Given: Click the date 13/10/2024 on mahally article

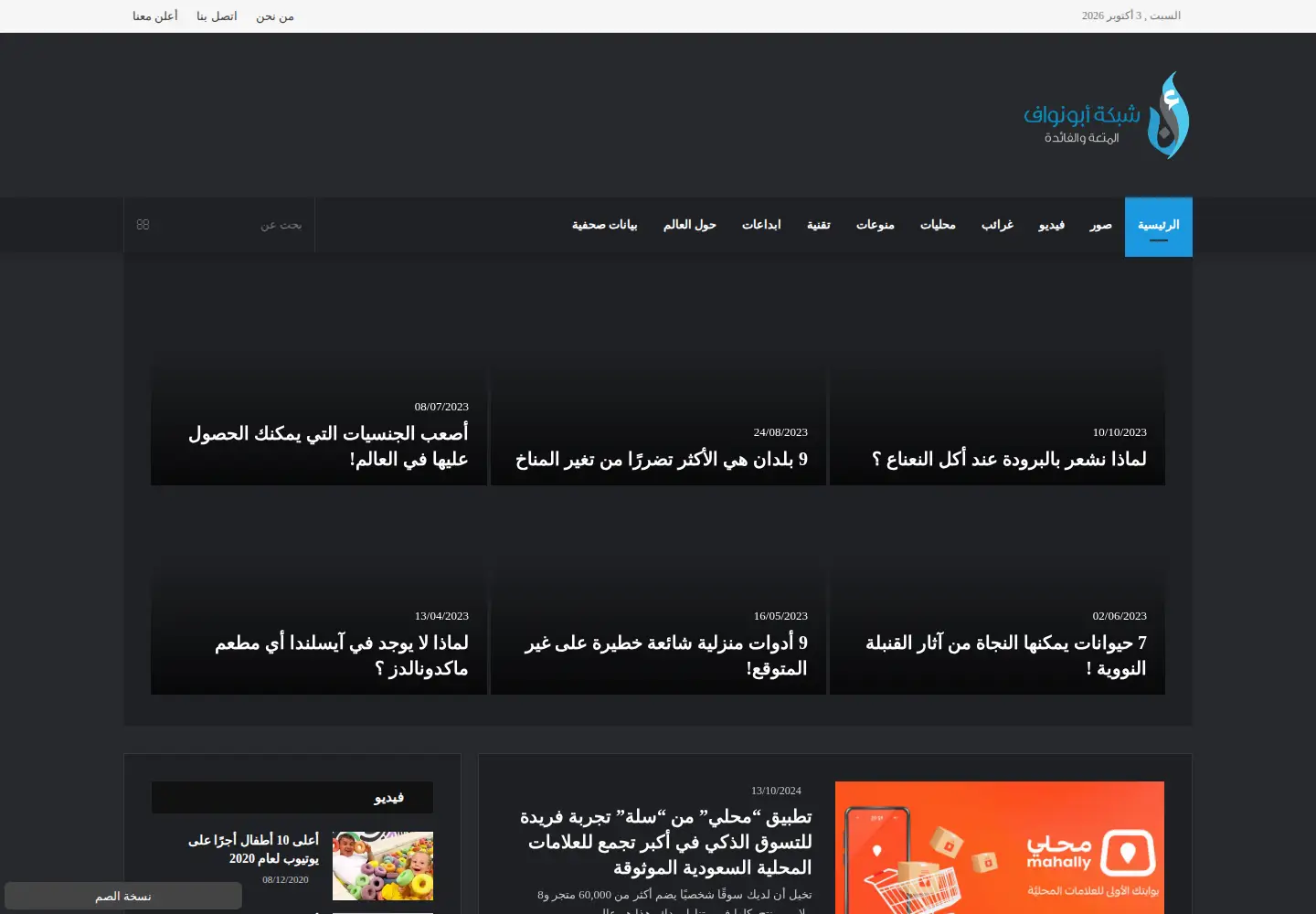Looking at the screenshot, I should pyautogui.click(x=776, y=791).
